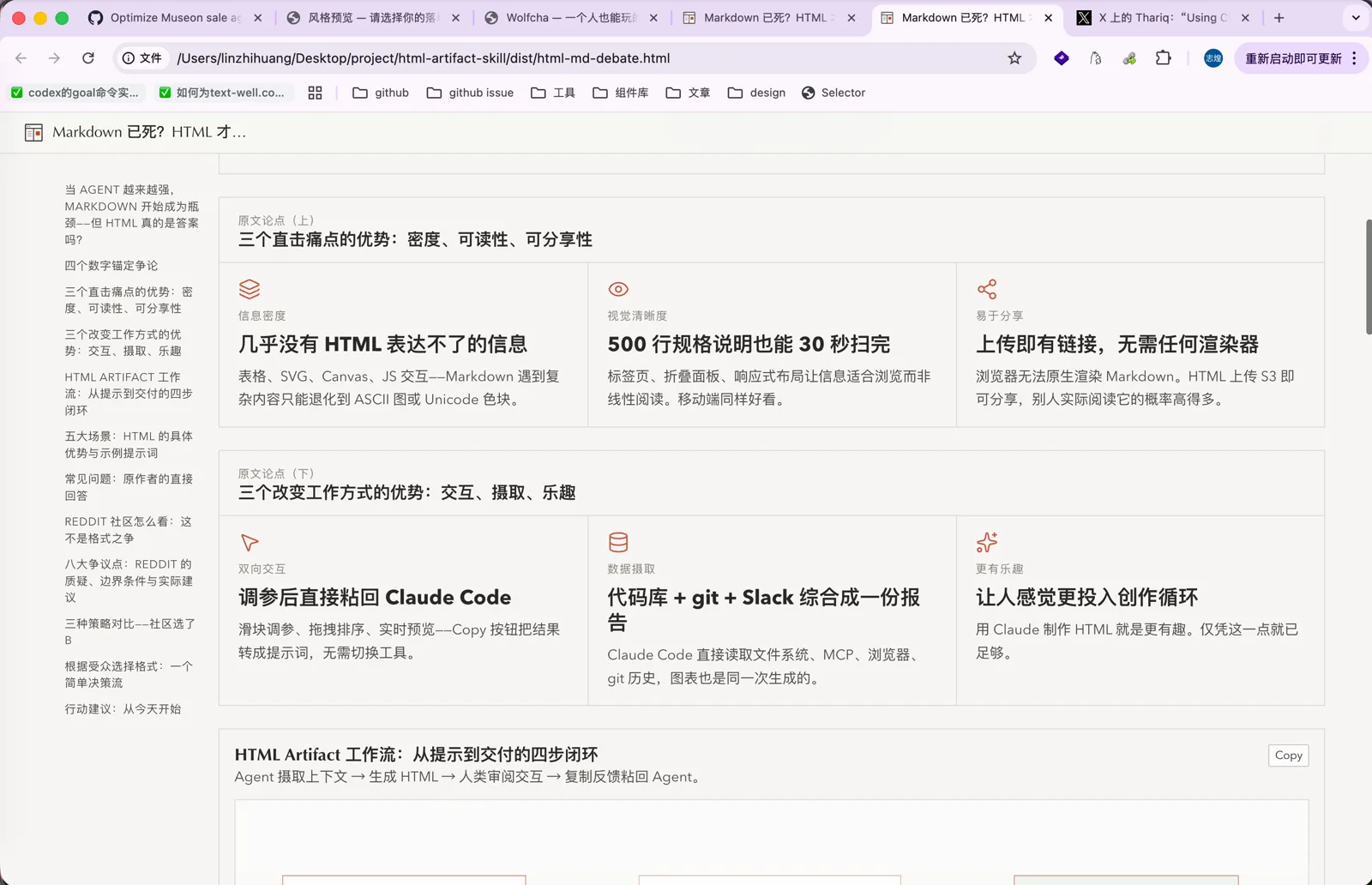Click the eye icon for 视觉清晰度

(x=618, y=289)
